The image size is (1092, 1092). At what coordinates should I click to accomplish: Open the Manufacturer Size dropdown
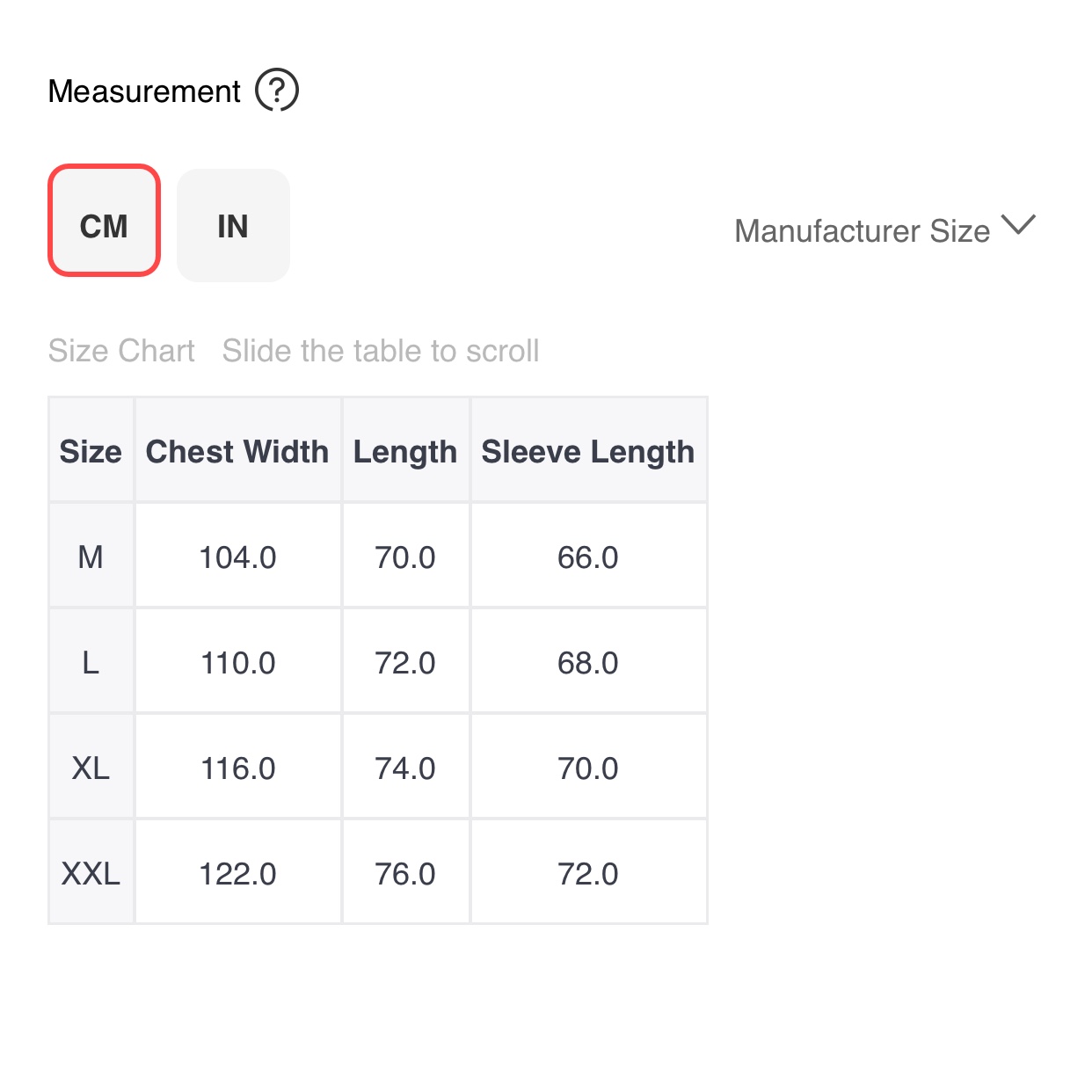tap(862, 230)
